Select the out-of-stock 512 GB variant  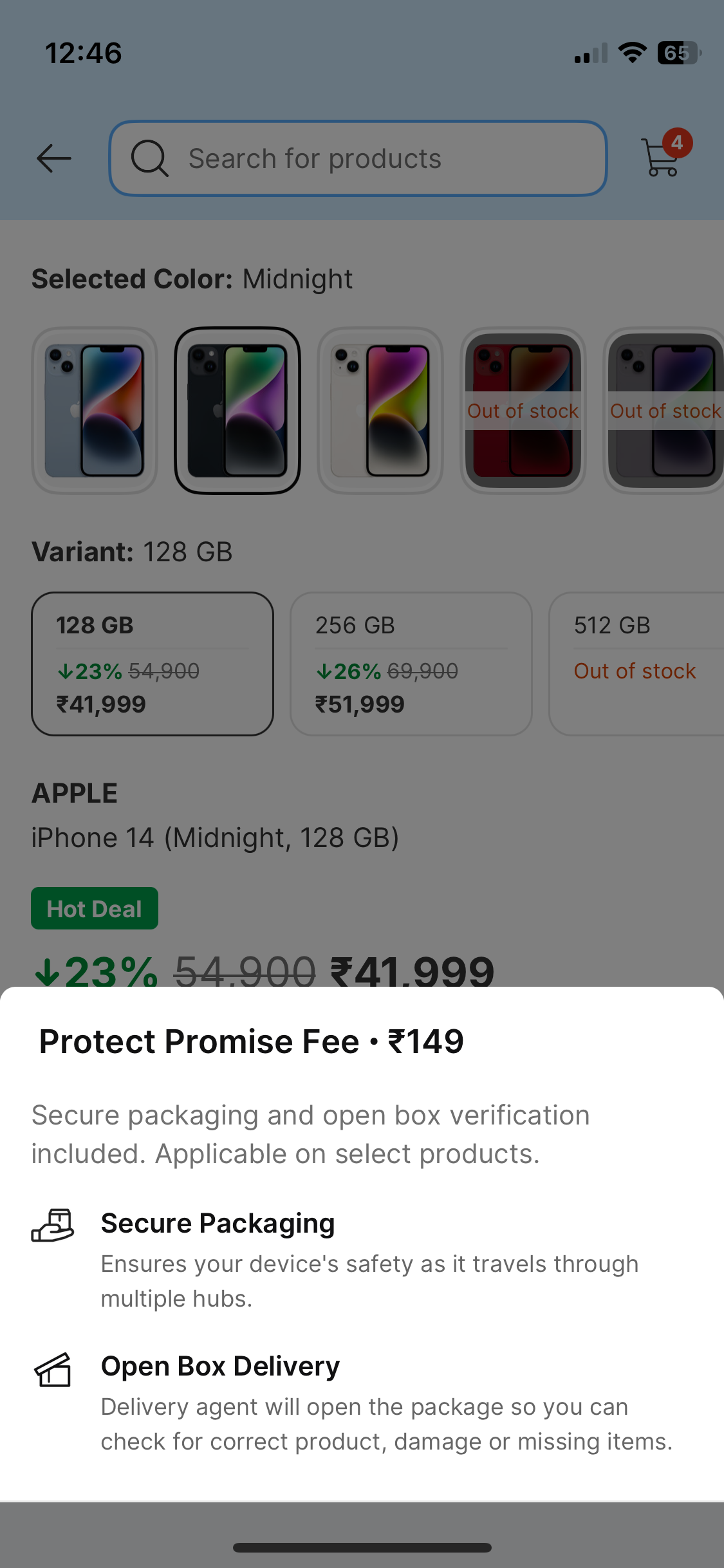click(636, 664)
